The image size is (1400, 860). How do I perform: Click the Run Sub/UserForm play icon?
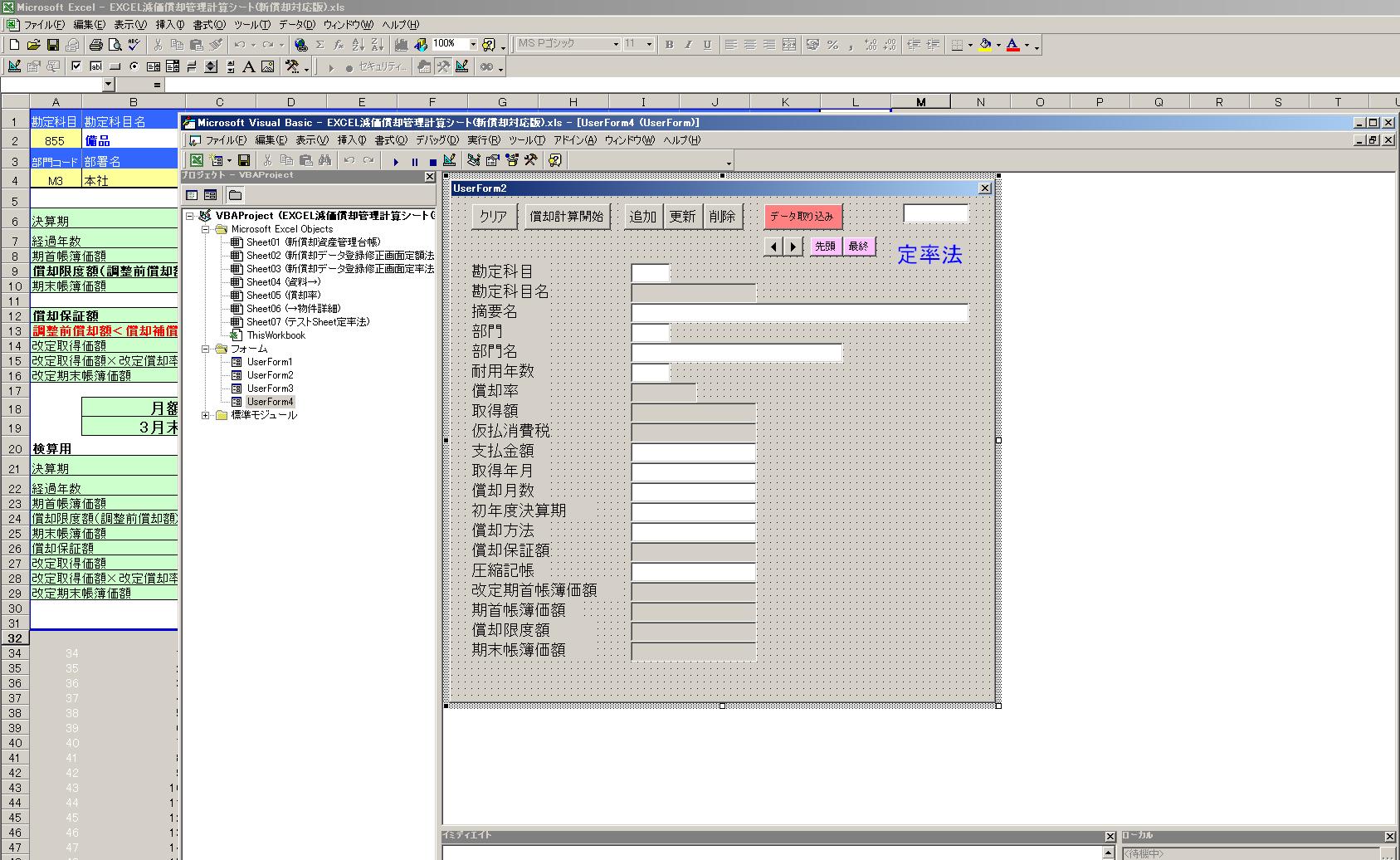[x=396, y=161]
